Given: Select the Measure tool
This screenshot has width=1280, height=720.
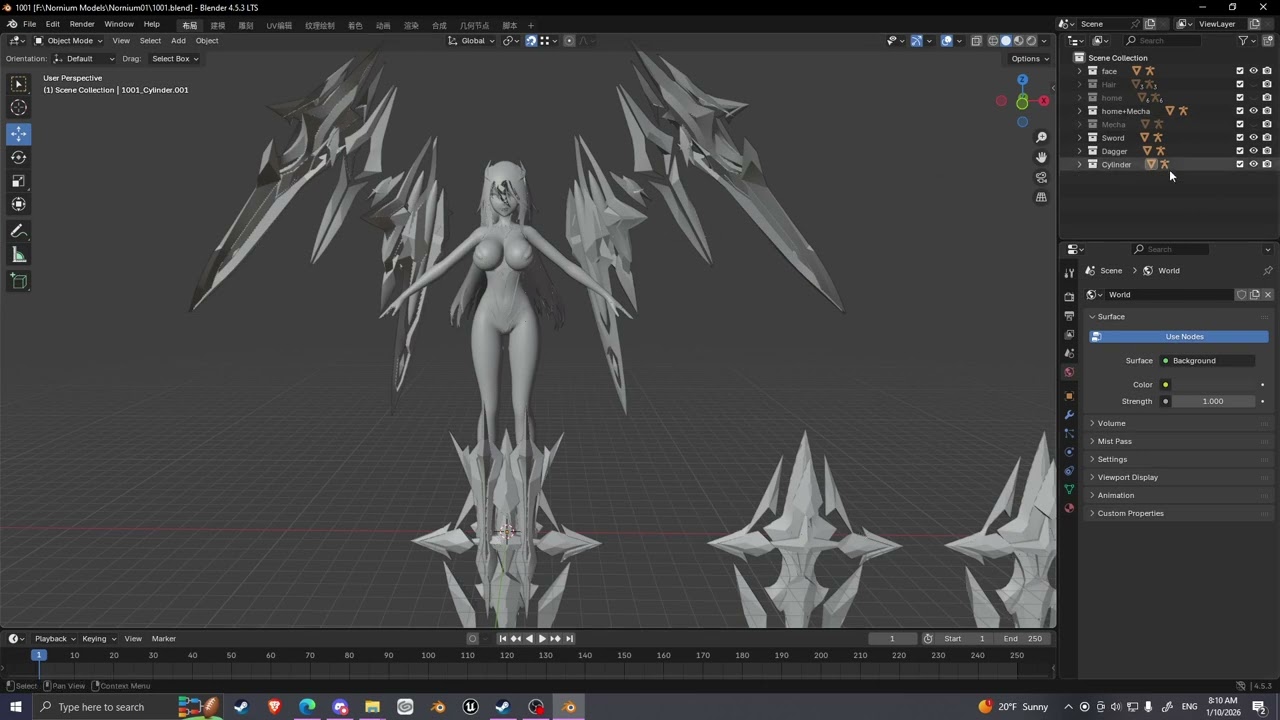Looking at the screenshot, I should [19, 255].
